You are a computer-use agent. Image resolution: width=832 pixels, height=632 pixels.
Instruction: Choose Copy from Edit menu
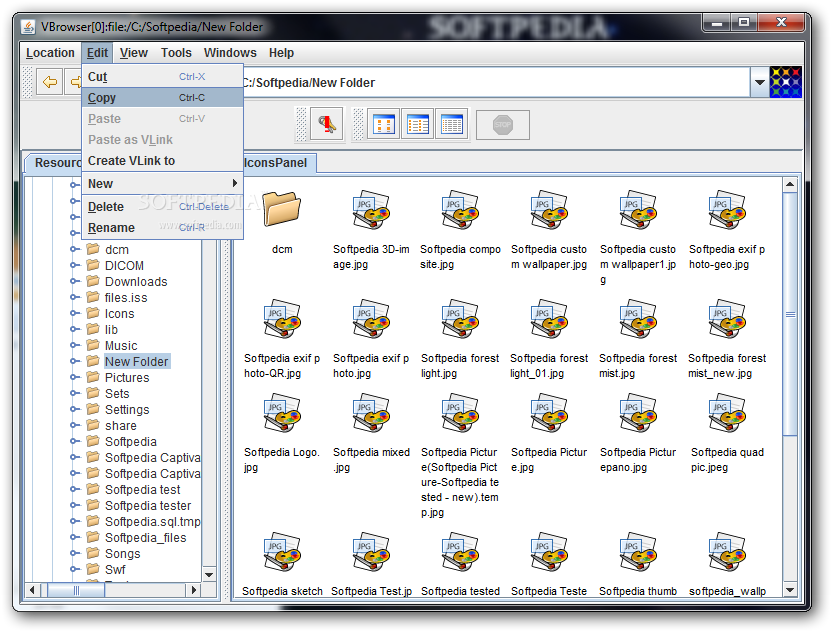162,98
